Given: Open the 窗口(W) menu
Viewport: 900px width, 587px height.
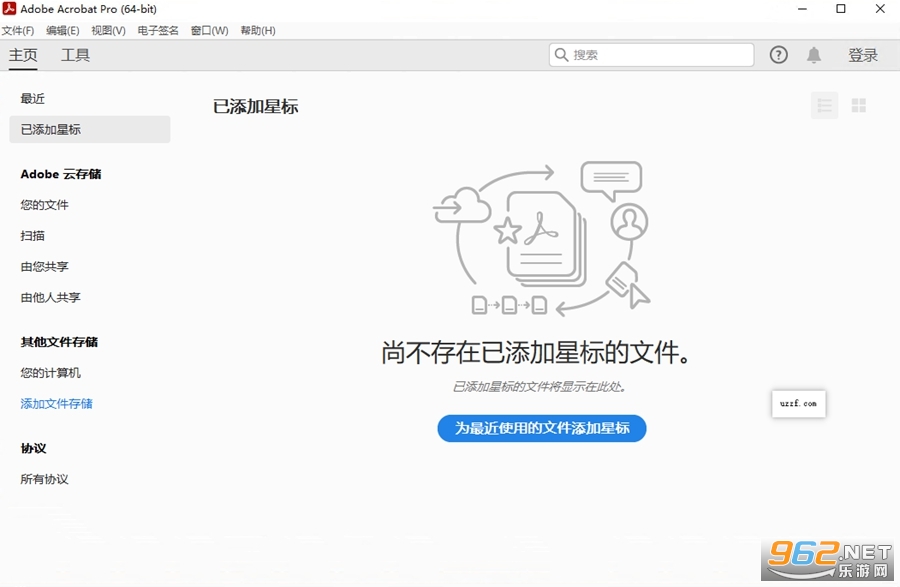Looking at the screenshot, I should [x=210, y=30].
